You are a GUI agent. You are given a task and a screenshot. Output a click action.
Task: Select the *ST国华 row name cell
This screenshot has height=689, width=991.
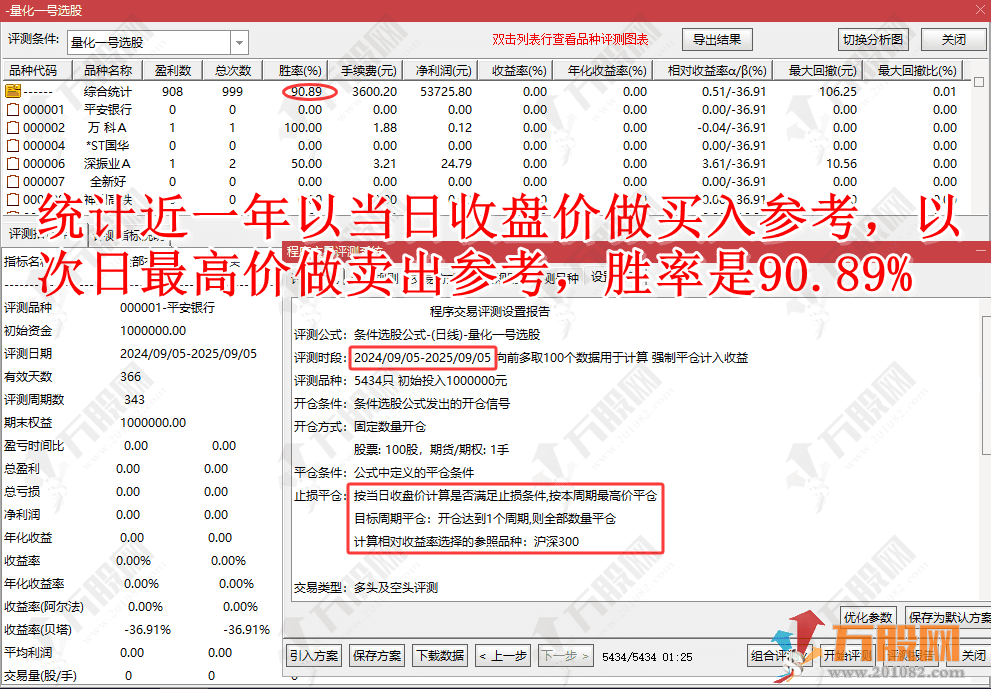(107, 145)
